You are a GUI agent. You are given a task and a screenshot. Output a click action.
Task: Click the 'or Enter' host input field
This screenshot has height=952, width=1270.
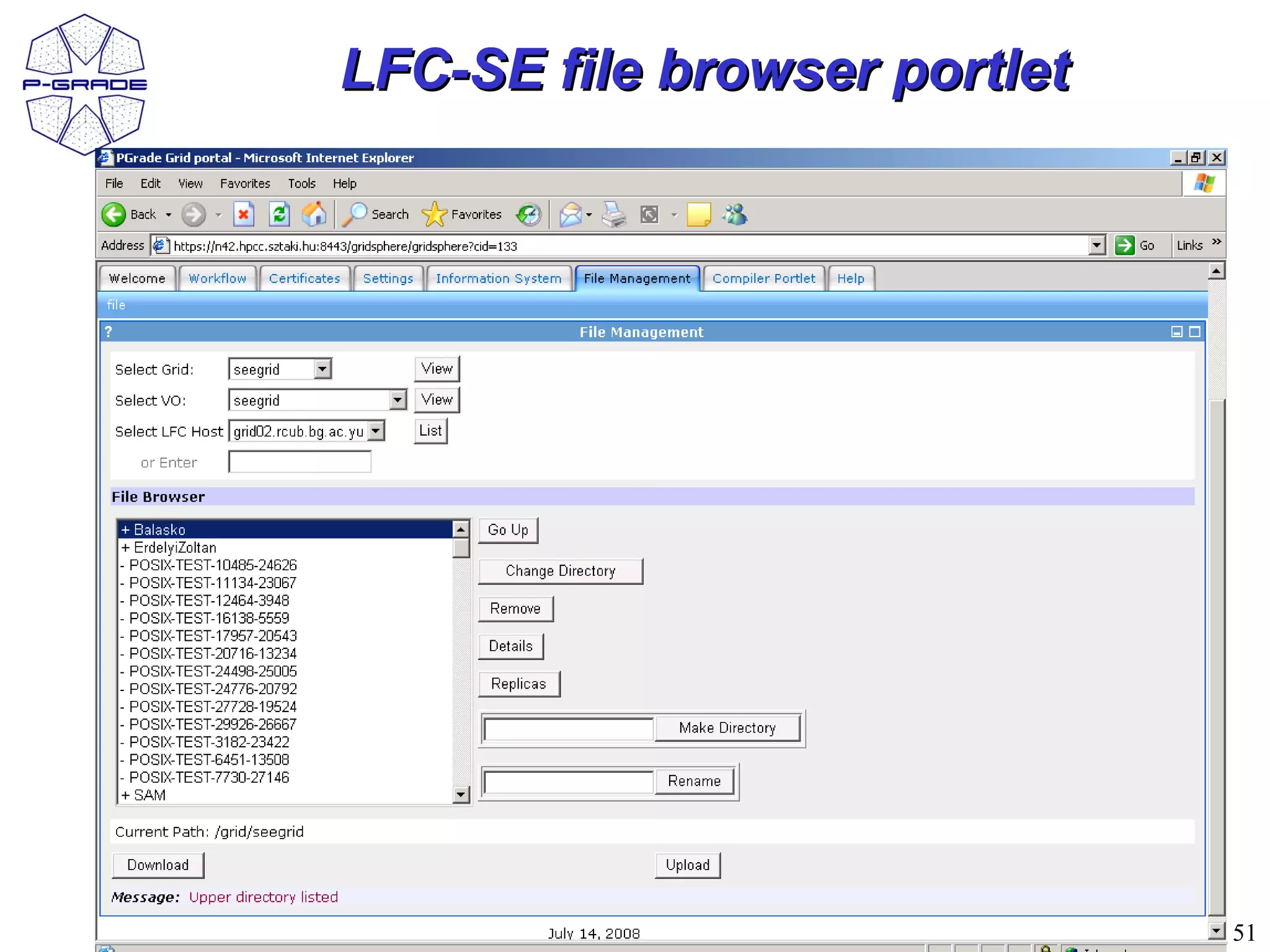coord(300,462)
